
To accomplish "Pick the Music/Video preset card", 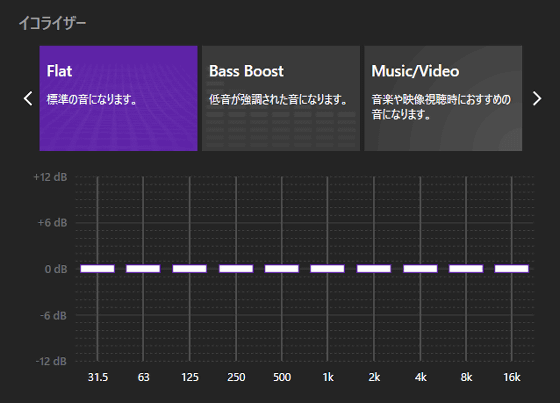I will tap(443, 98).
